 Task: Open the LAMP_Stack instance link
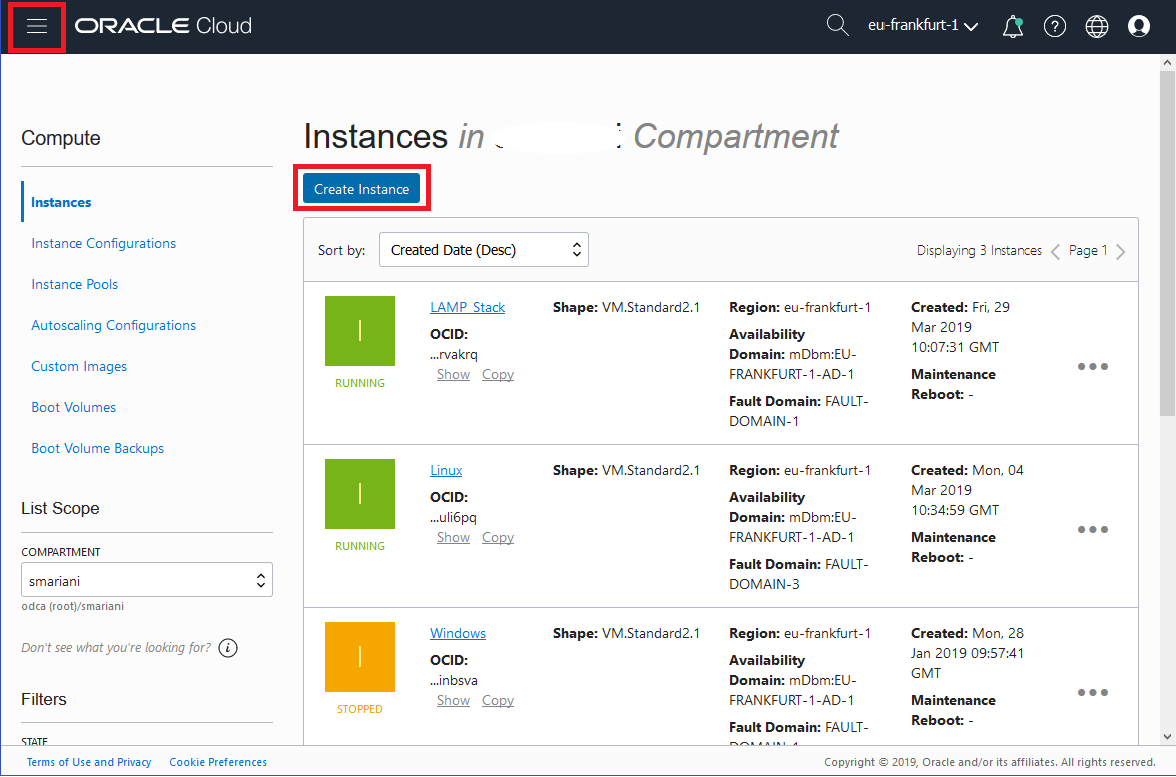pos(467,308)
